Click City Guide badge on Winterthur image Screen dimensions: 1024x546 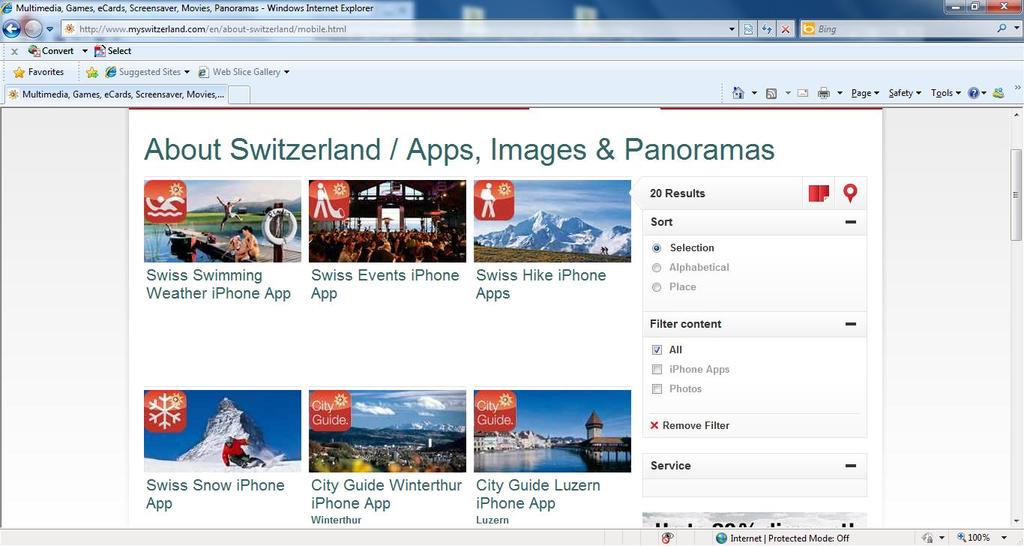point(330,411)
